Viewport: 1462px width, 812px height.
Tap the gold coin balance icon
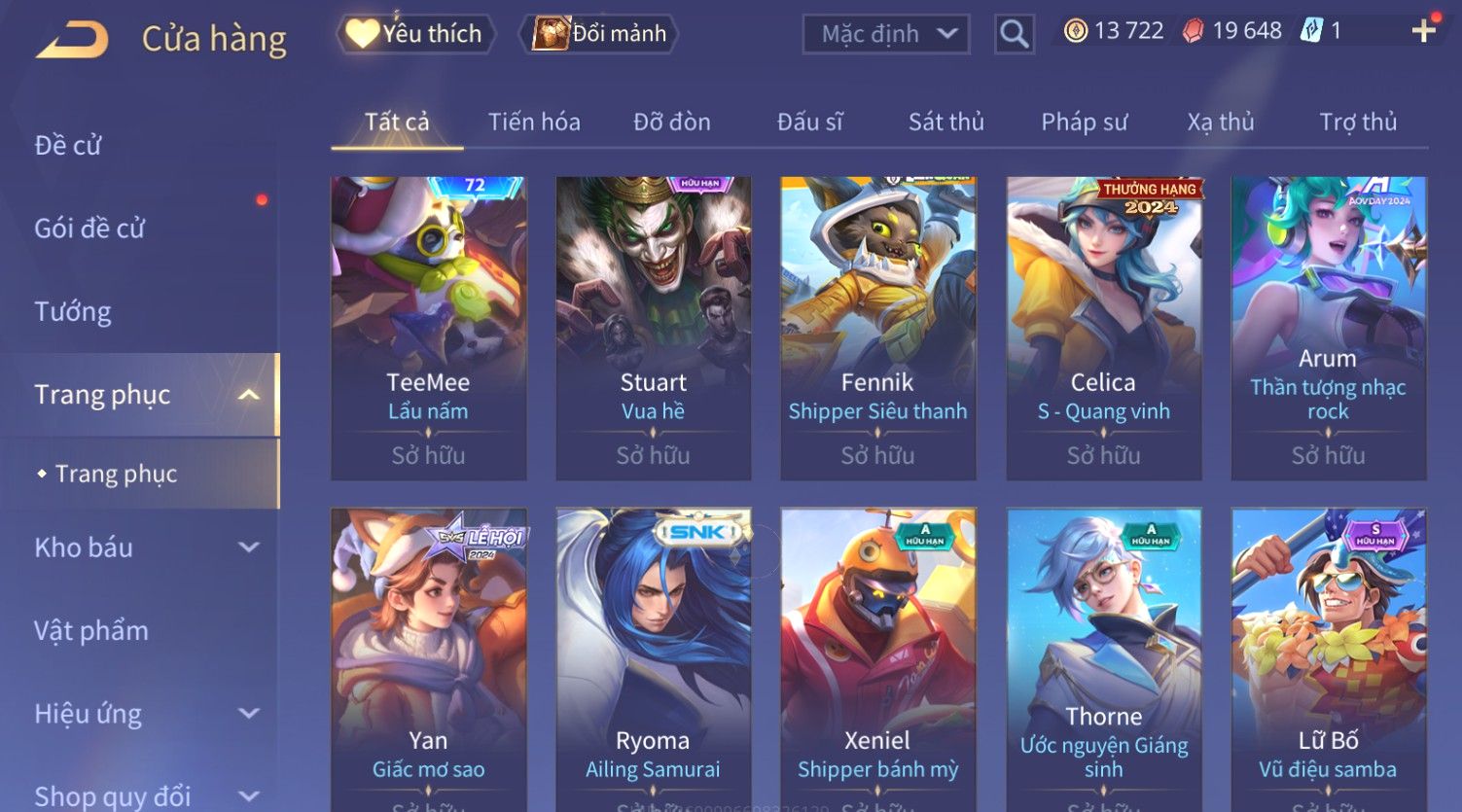pos(1075,31)
